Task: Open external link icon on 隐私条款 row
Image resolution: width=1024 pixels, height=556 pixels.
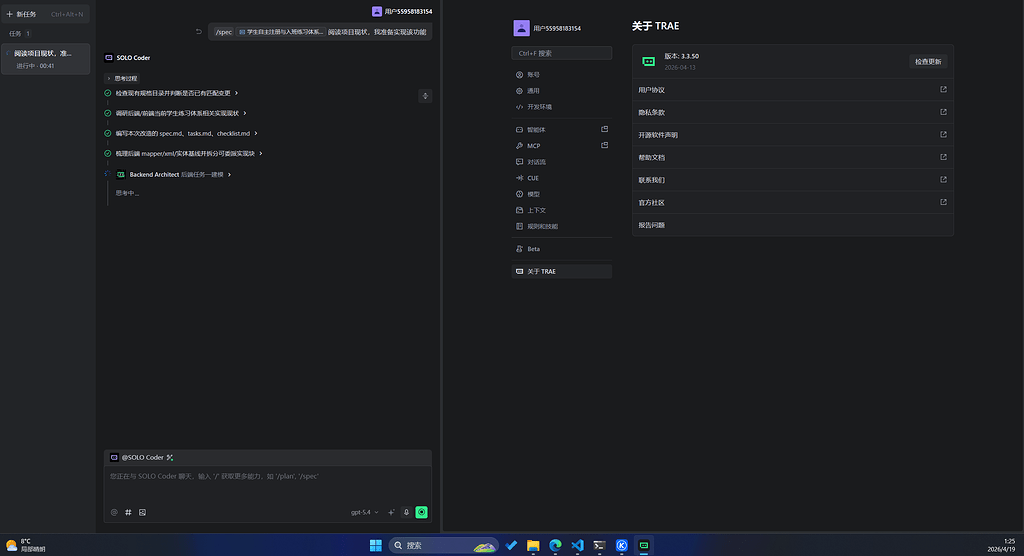Action: pyautogui.click(x=943, y=112)
